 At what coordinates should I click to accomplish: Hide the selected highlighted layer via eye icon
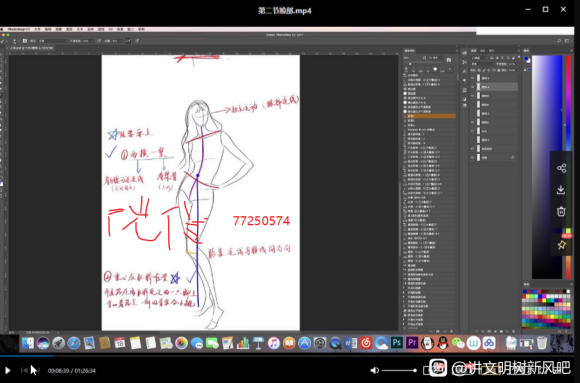tap(473, 87)
